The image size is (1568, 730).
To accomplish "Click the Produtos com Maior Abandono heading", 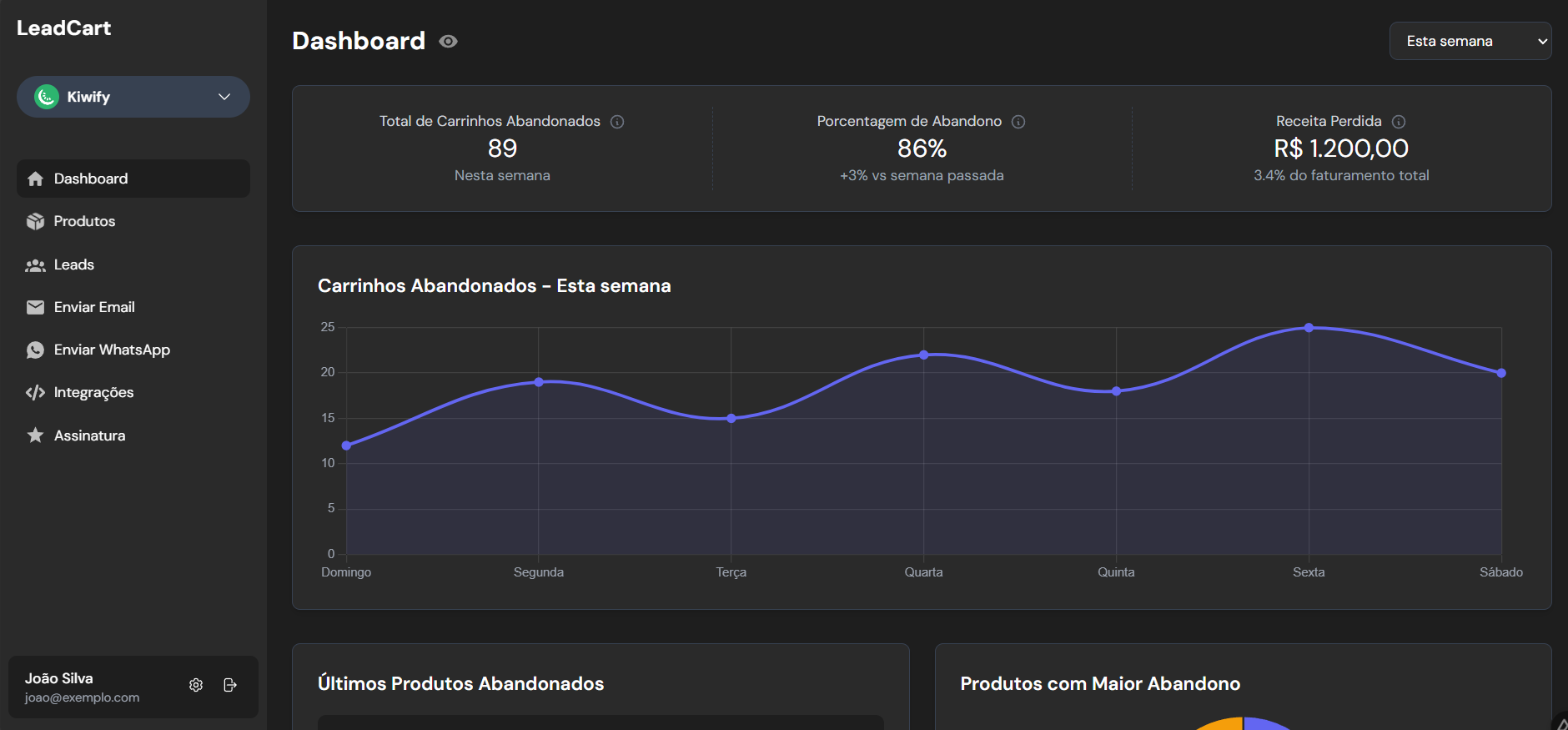I will 1100,683.
